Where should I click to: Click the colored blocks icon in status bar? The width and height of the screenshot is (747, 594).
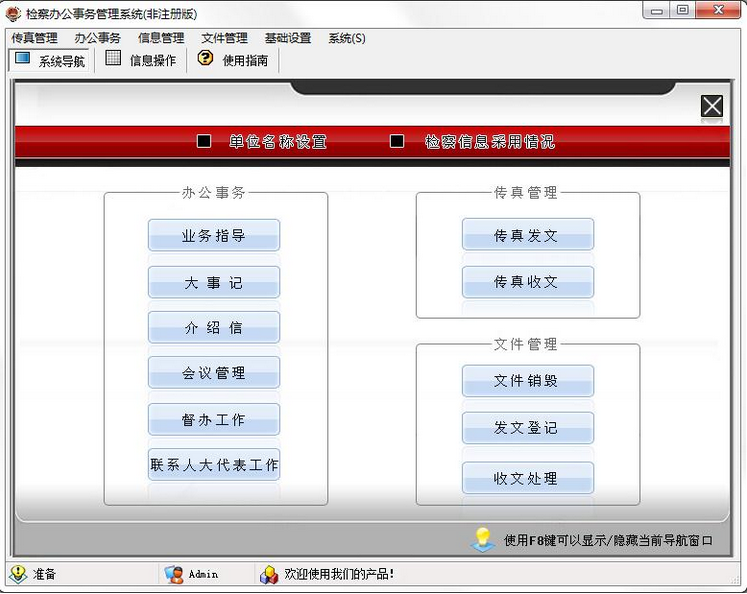click(x=269, y=574)
